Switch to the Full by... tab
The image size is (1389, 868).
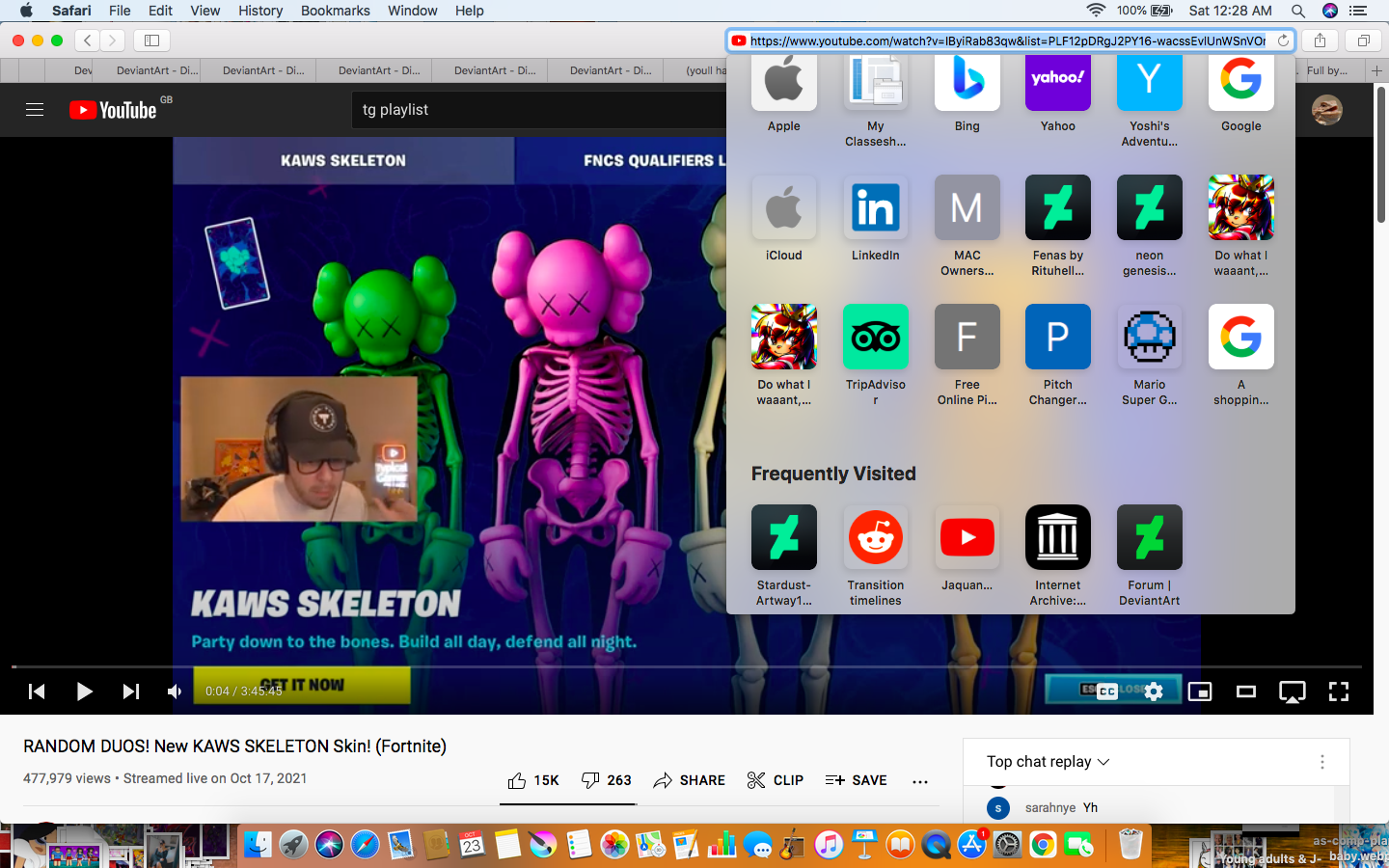(x=1328, y=70)
